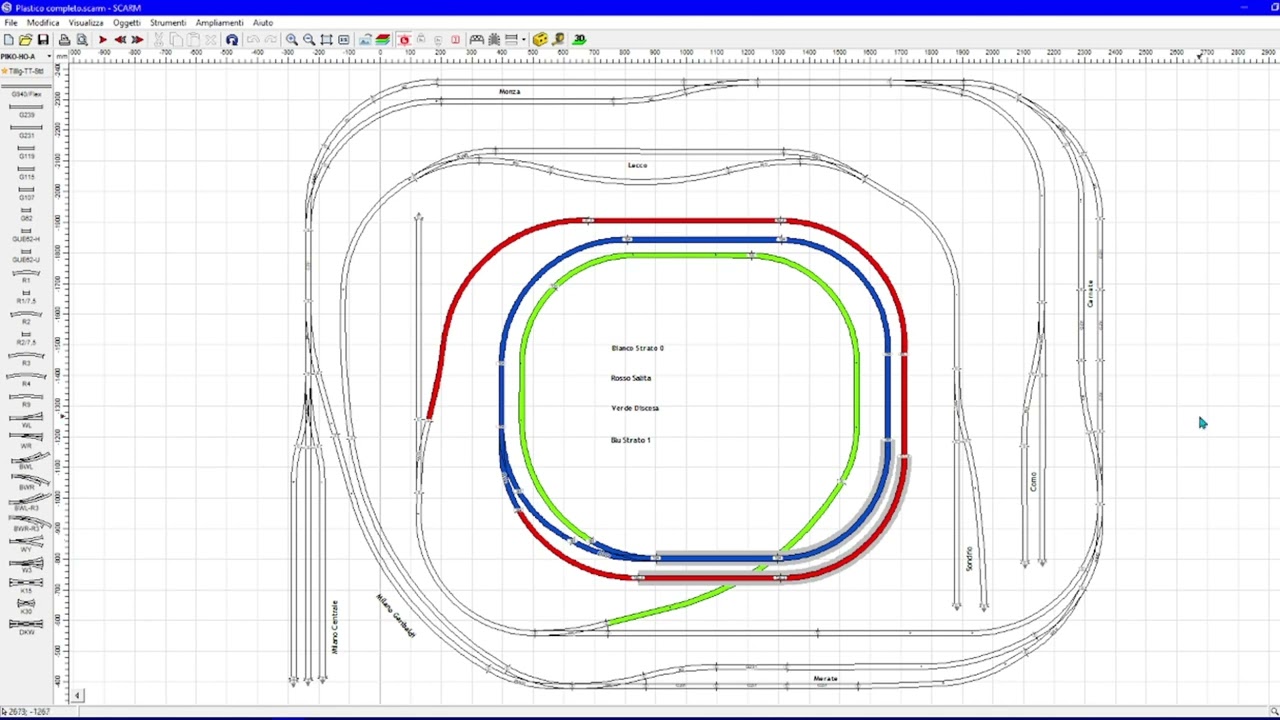This screenshot has width=1280, height=720.
Task: Select the R9 curved track
Action: coord(26,400)
